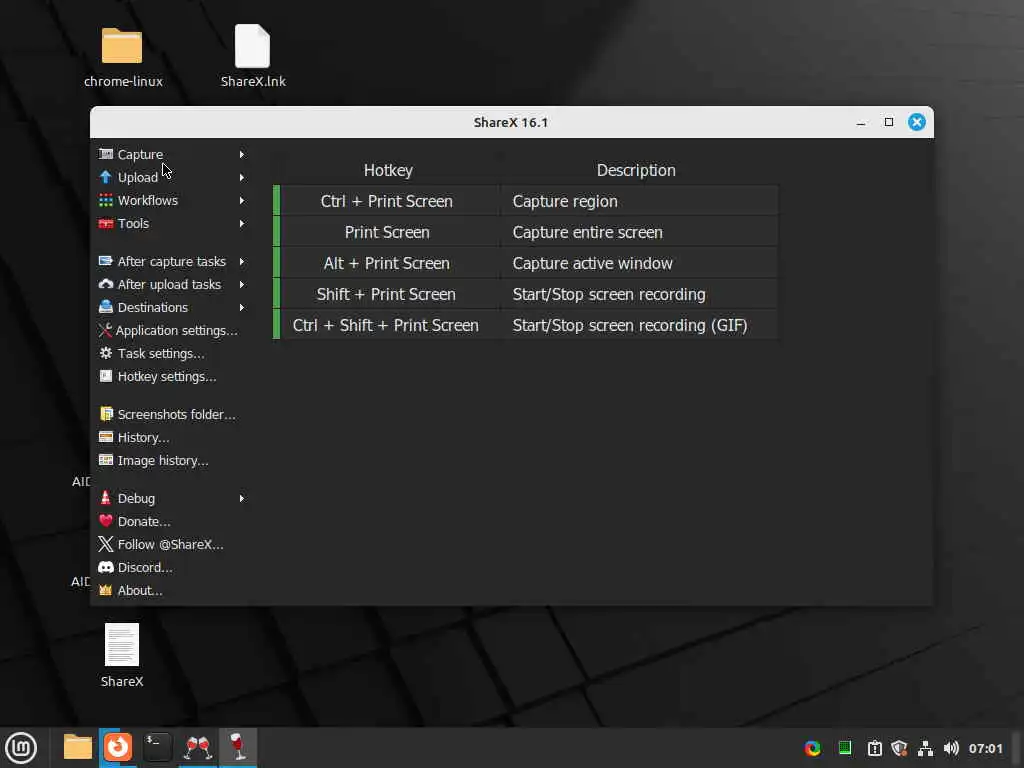Click the After upload tasks cloud icon
Viewport: 1024px width, 768px height.
click(106, 284)
